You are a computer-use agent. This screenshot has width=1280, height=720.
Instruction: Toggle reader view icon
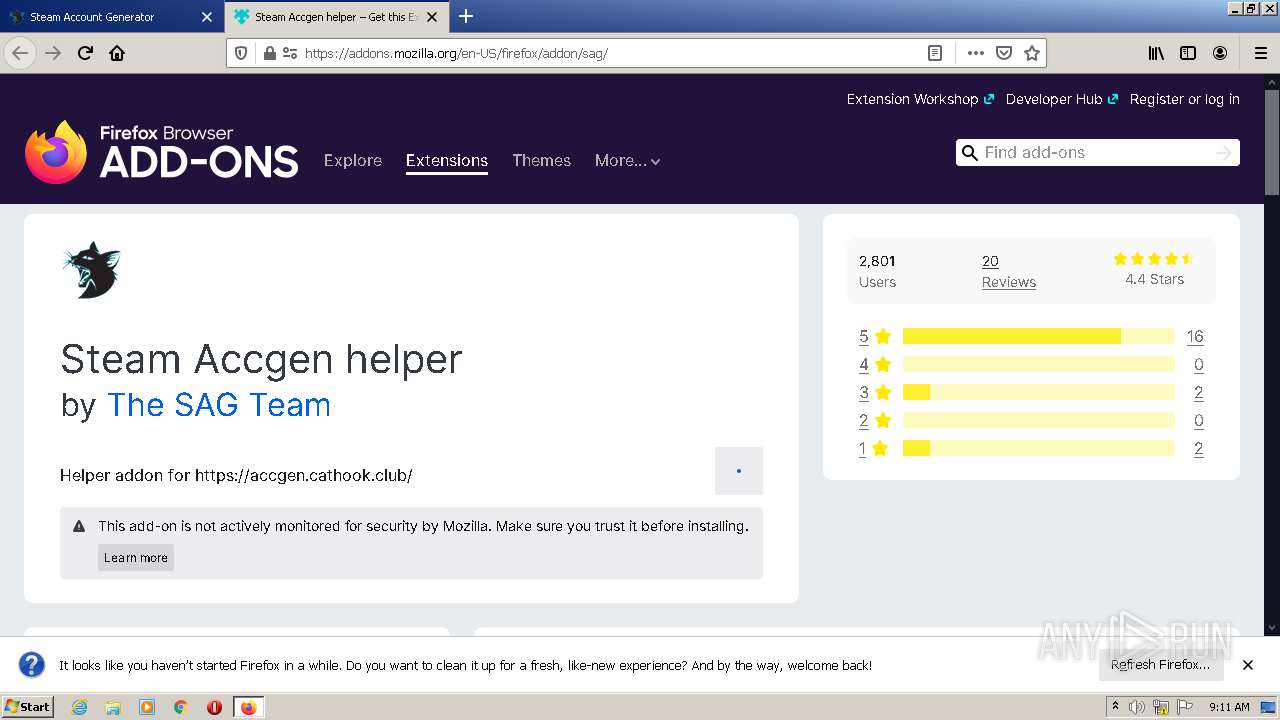(x=935, y=53)
